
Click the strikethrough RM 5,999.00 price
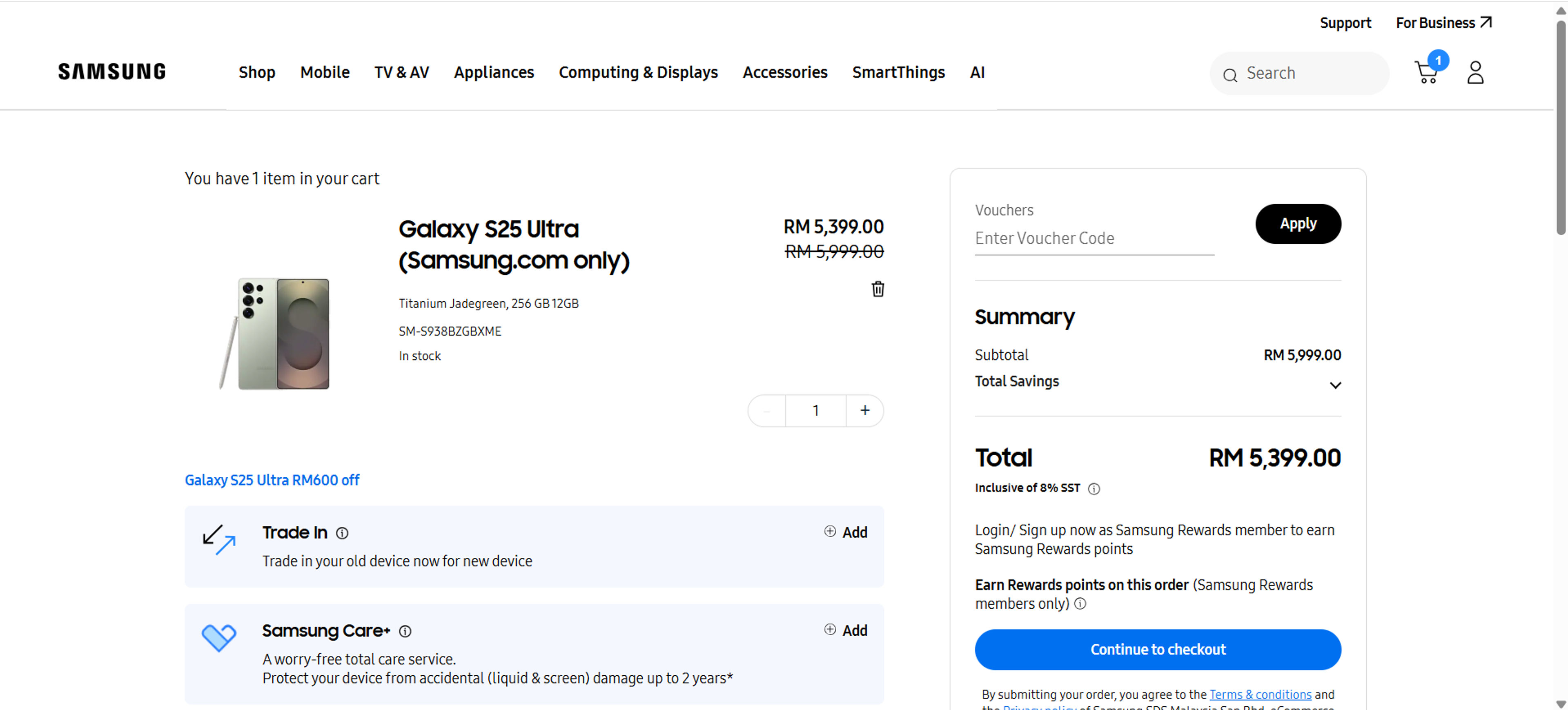[834, 252]
